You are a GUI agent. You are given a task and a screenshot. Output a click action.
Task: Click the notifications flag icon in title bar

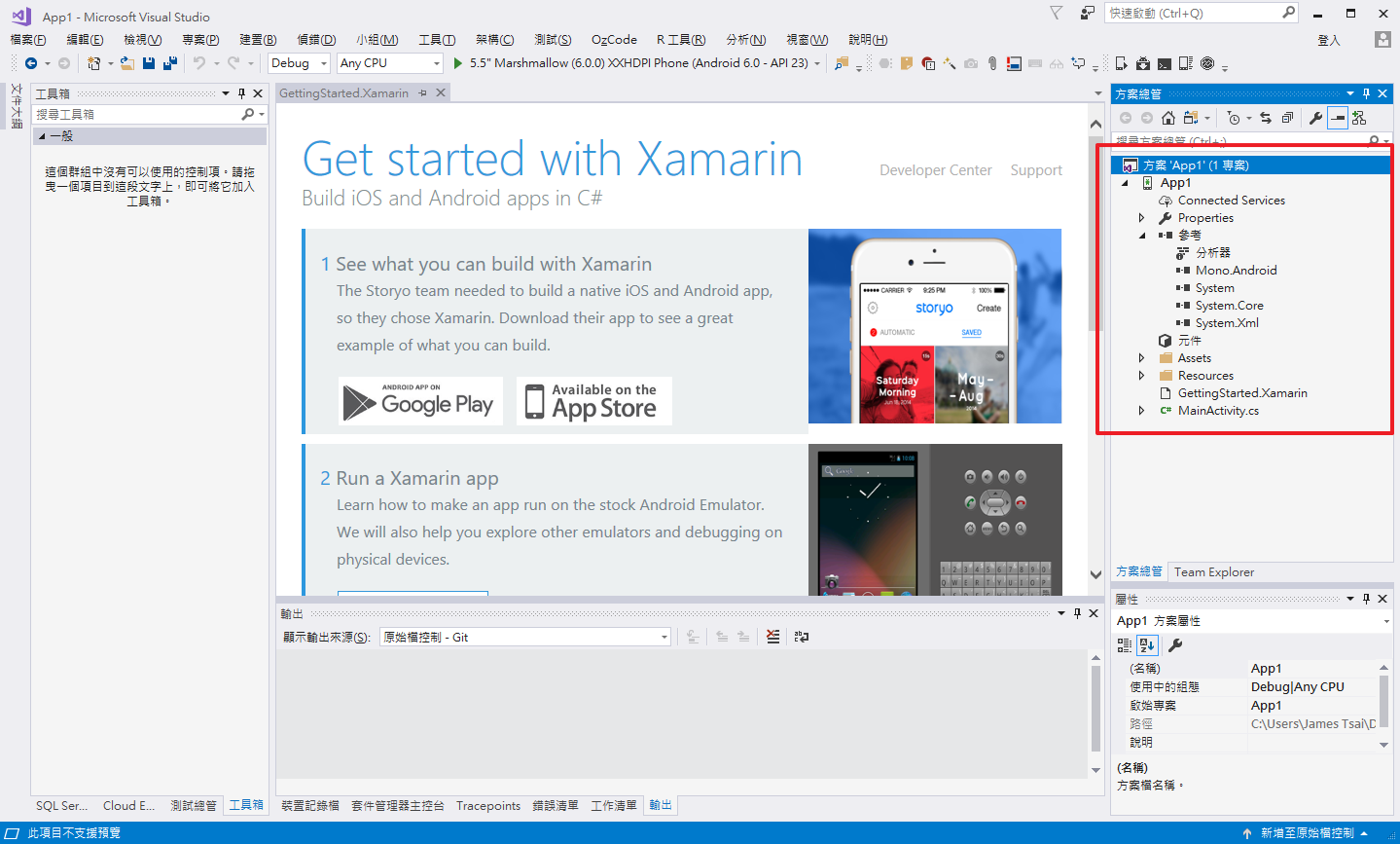pos(1057,13)
